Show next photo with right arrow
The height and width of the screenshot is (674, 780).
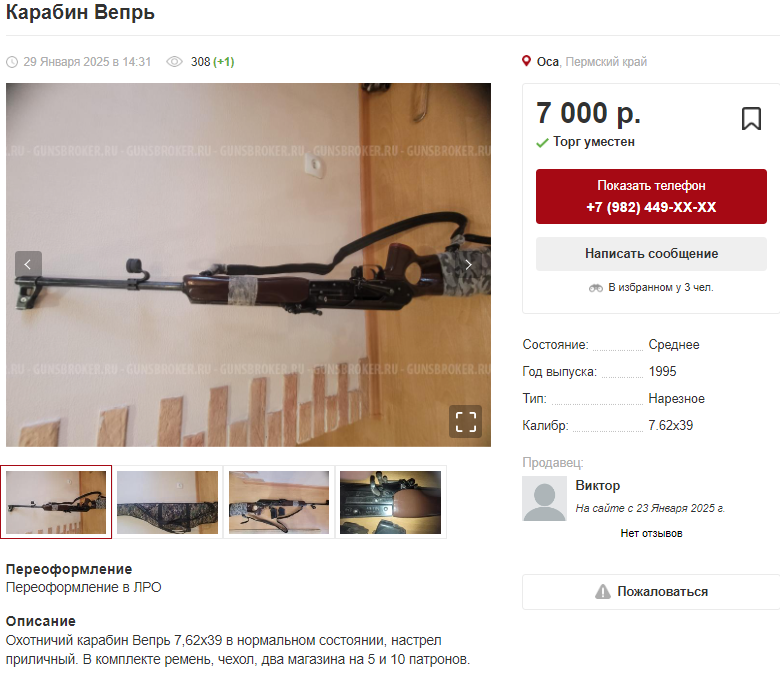[x=468, y=265]
